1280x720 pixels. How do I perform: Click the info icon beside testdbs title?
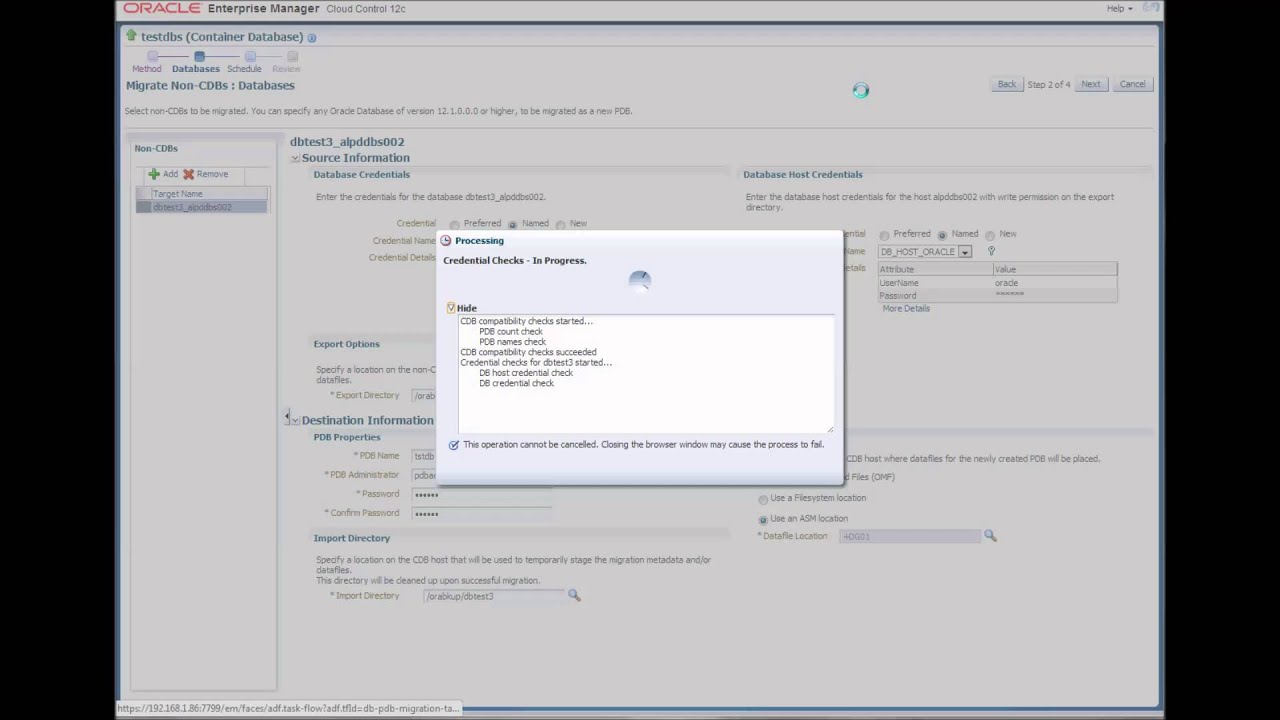coord(312,38)
